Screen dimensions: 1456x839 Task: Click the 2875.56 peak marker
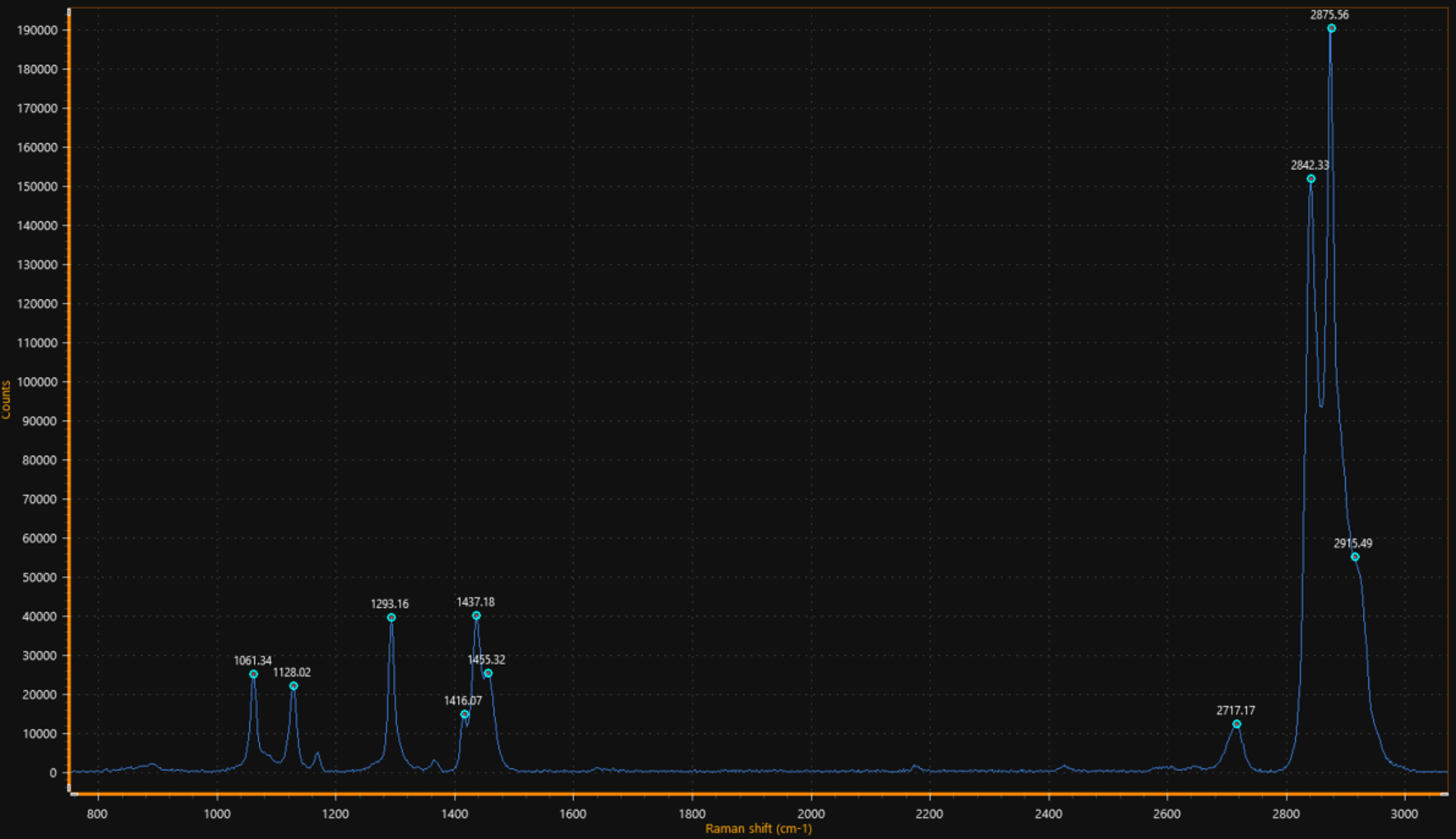coord(1331,29)
